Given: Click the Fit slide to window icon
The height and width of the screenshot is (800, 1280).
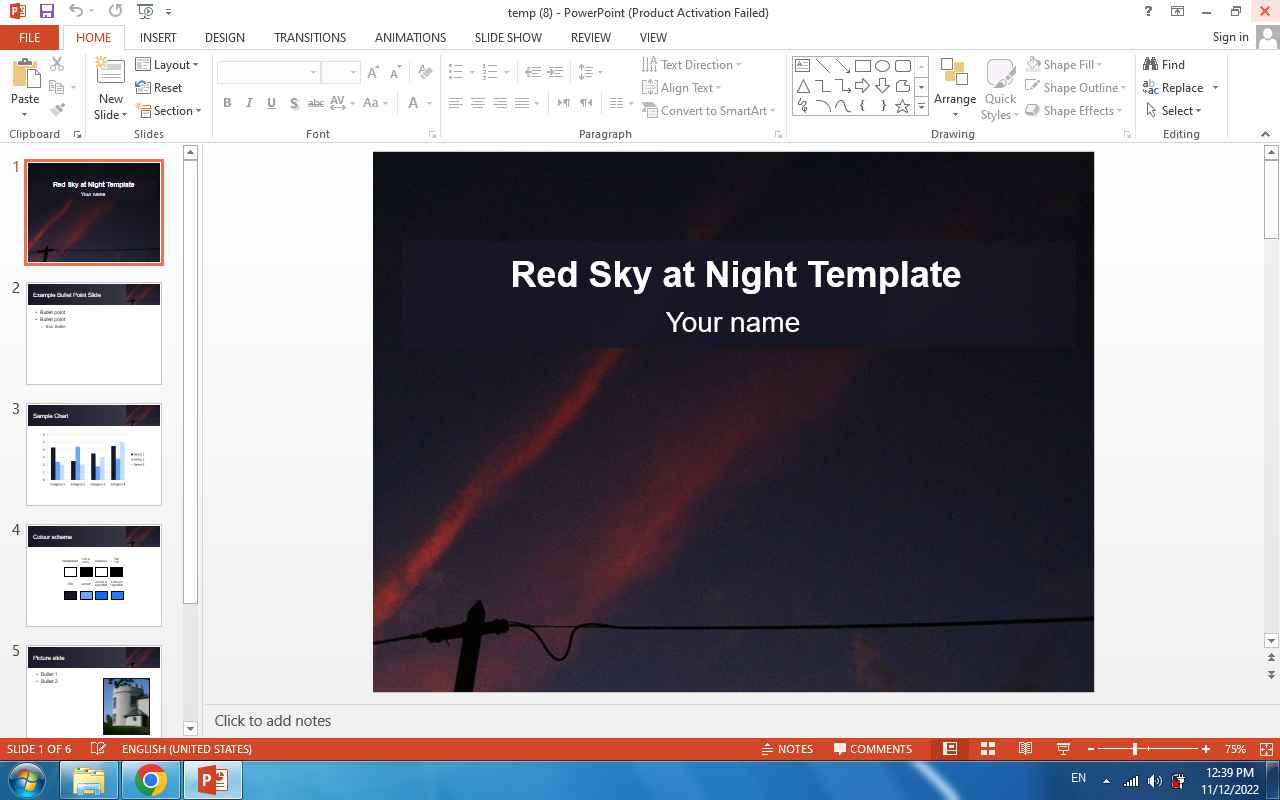Looking at the screenshot, I should [x=1266, y=749].
